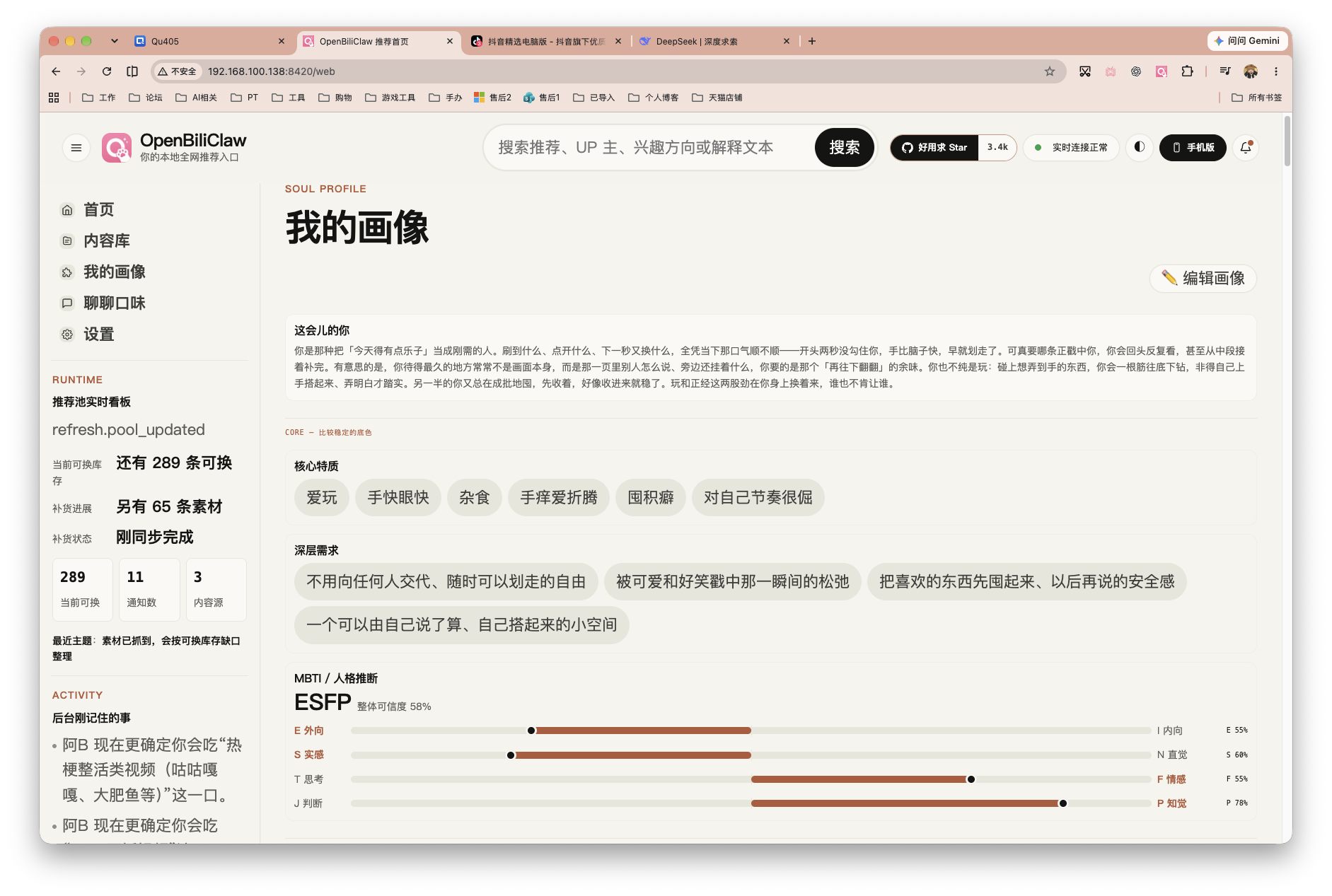
Task: Click the E 外向 slider handle
Action: click(x=531, y=731)
